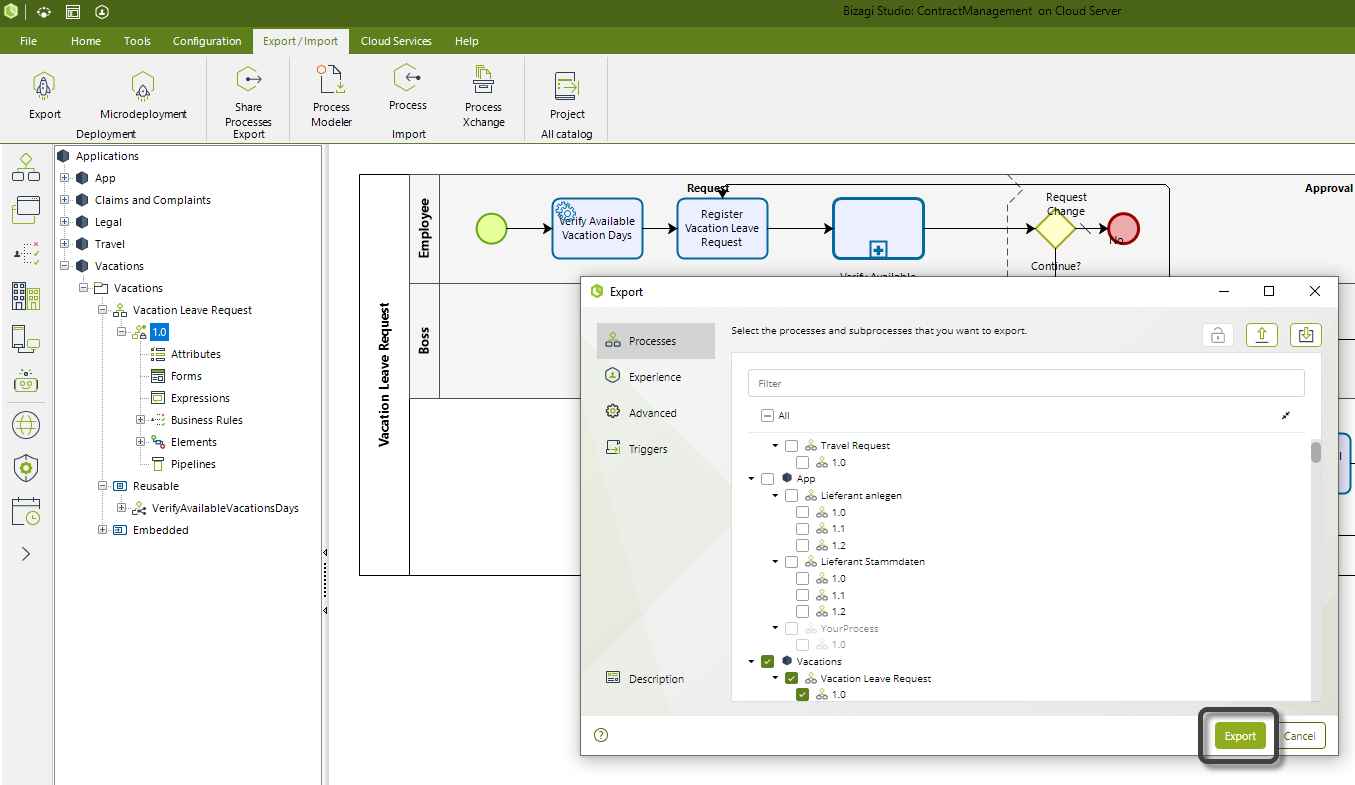Select Triggers in Export dialog sidebar
Screen dimensions: 1355x785
(656, 449)
